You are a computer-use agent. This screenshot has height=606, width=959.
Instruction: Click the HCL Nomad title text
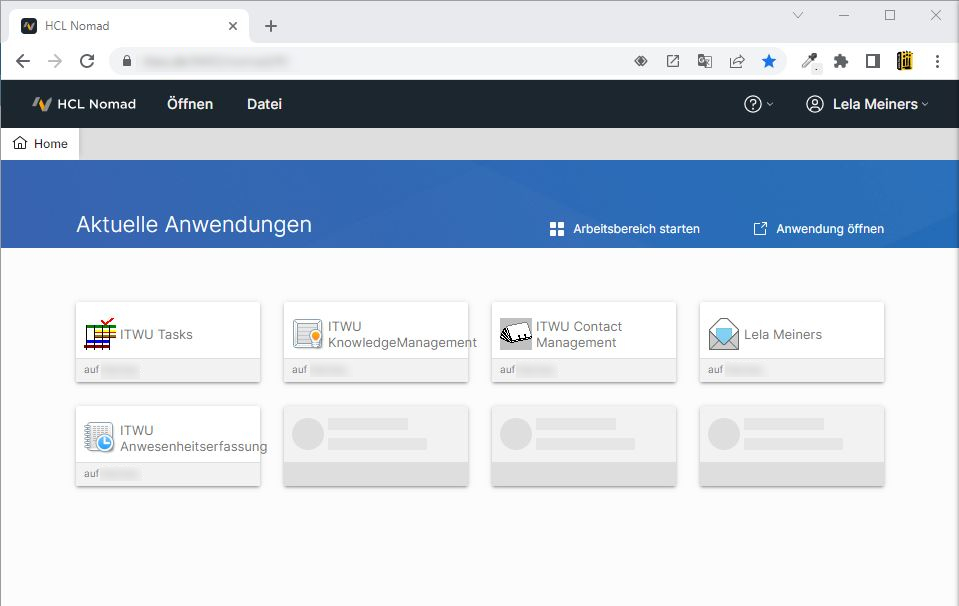[97, 104]
